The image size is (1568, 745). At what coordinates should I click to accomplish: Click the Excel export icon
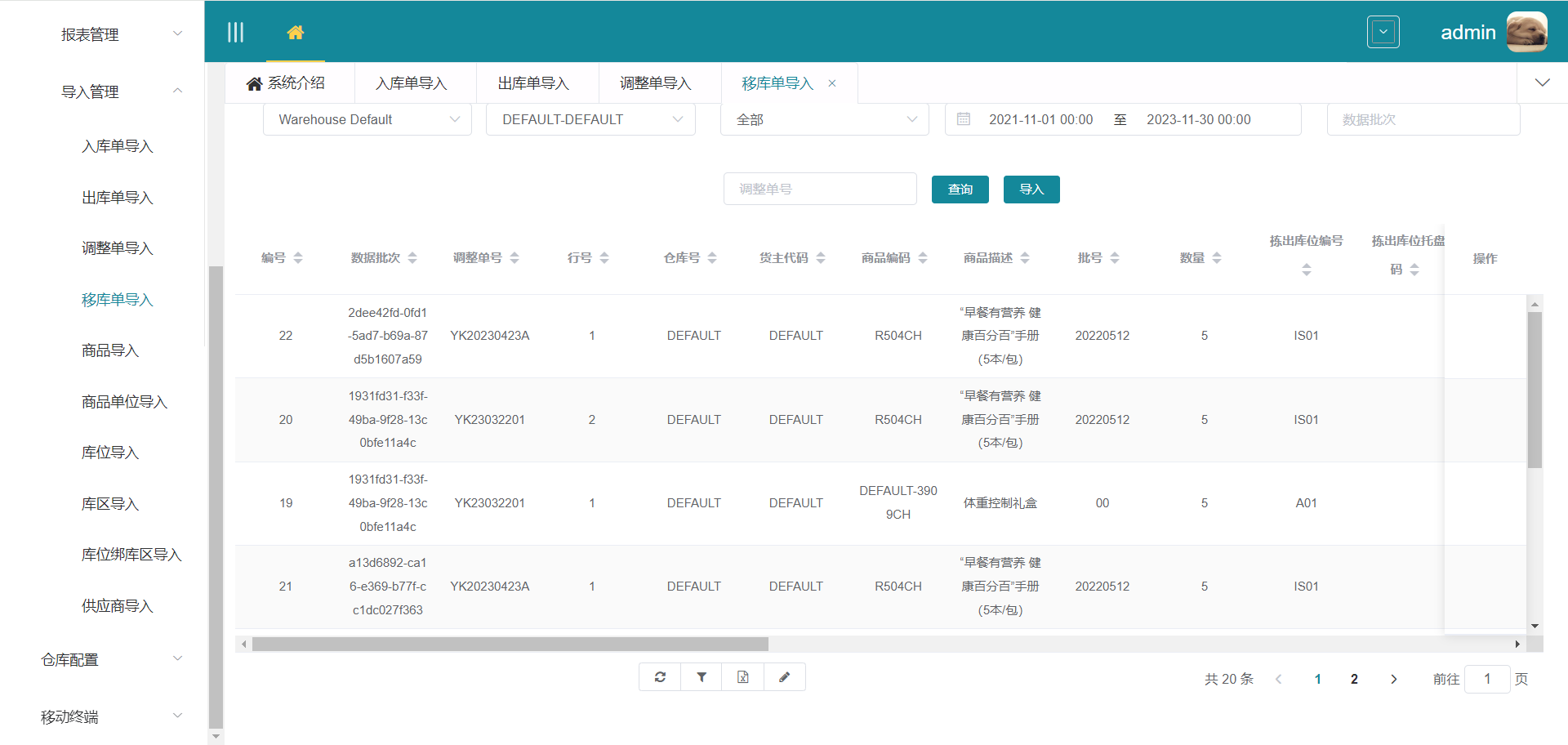743,677
